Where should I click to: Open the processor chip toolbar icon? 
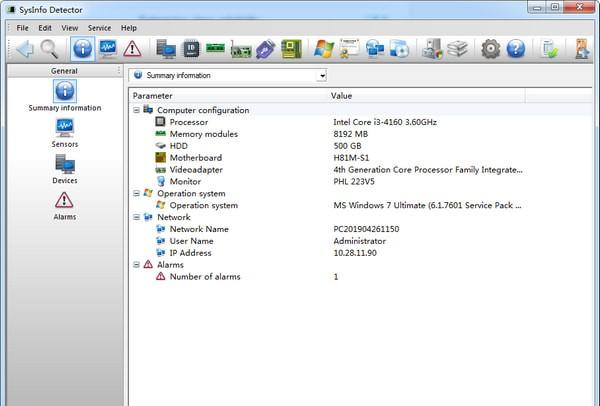point(191,49)
